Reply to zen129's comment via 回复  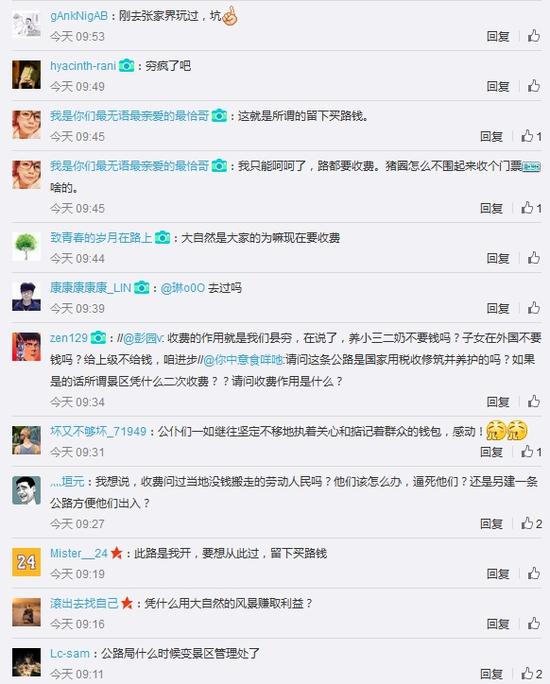click(x=498, y=401)
